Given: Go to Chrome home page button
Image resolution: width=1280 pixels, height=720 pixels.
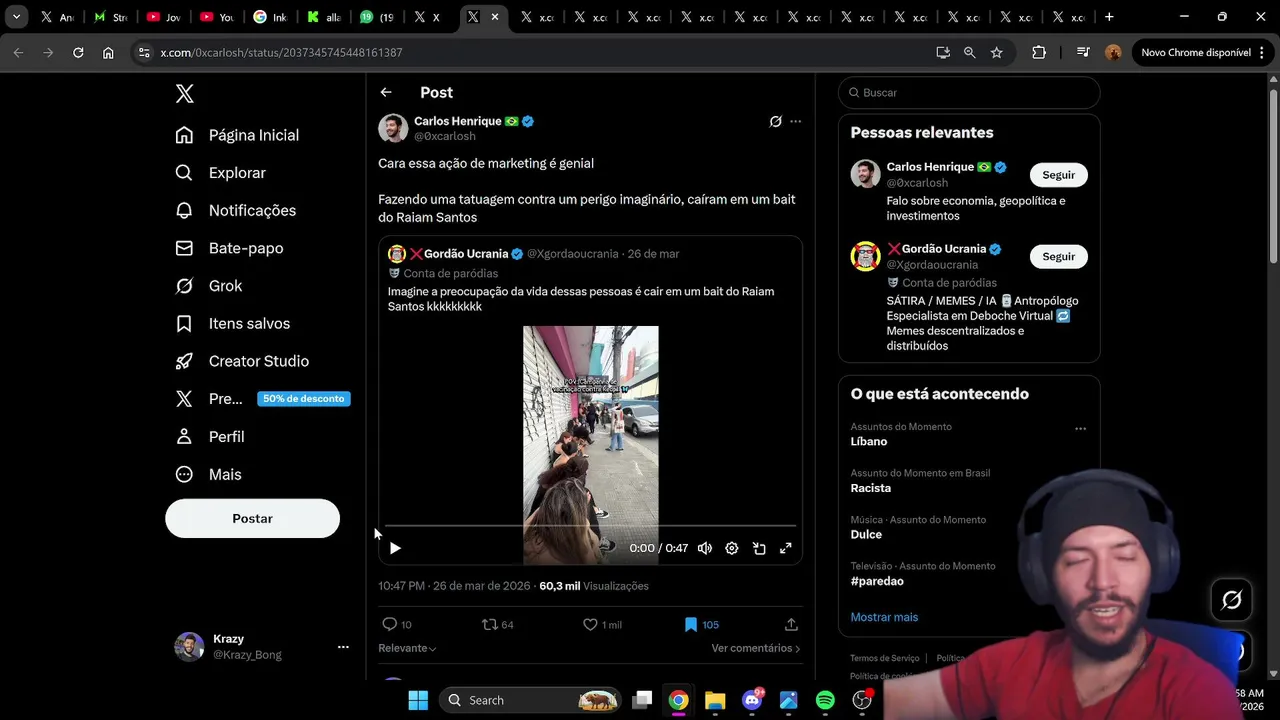Looking at the screenshot, I should pos(108,53).
